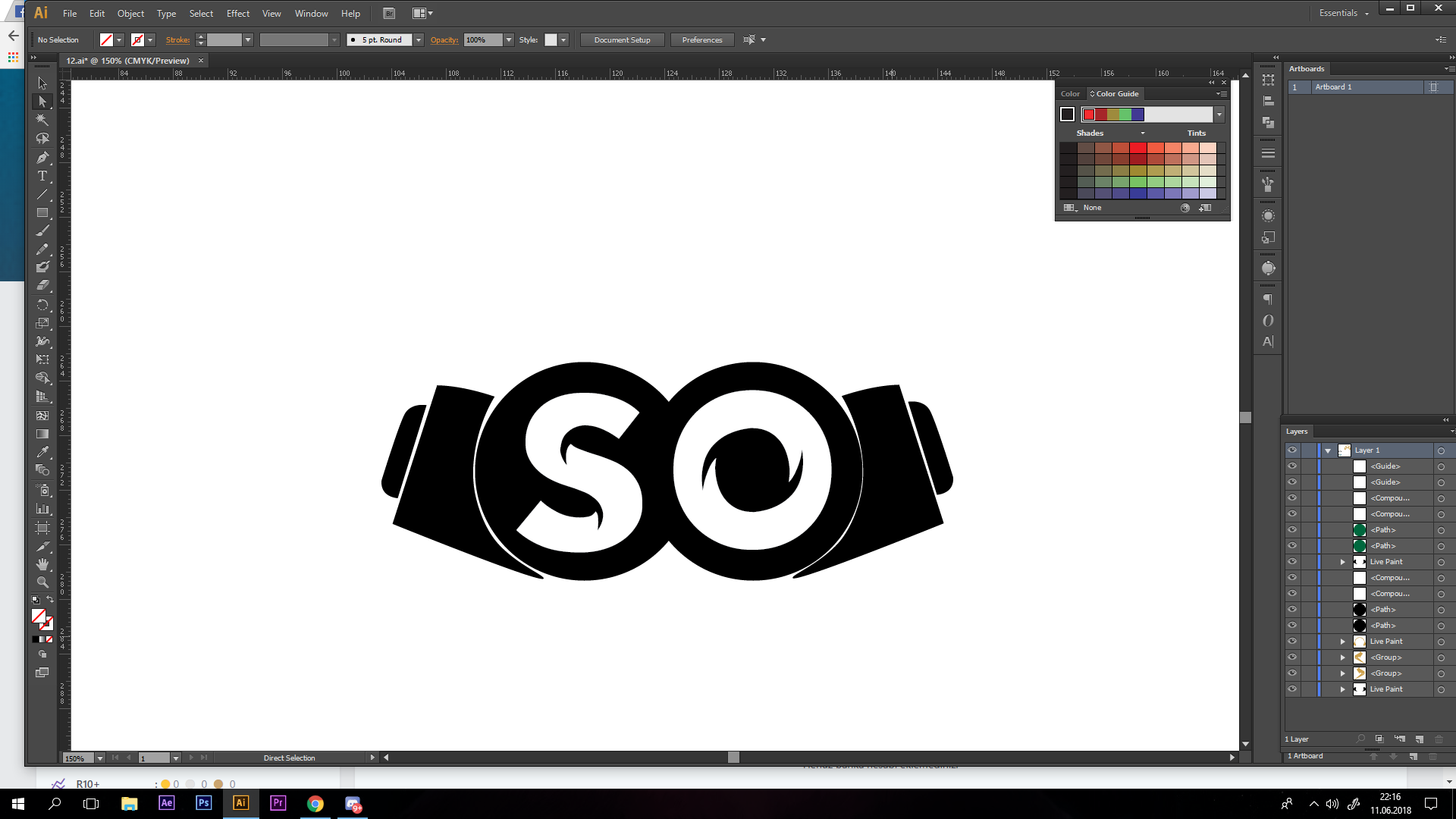Delete selection with Layers panel trash icon
This screenshot has width=1456, height=819.
[1439, 739]
